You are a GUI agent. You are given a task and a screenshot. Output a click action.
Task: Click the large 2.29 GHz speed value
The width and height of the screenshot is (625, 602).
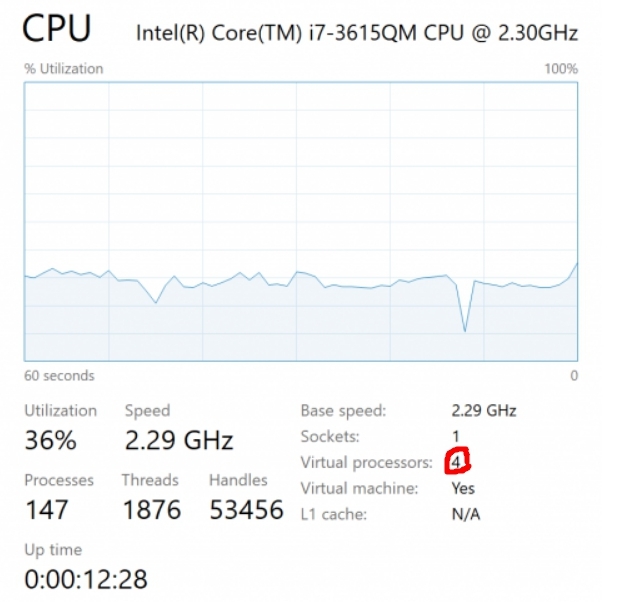pos(179,441)
